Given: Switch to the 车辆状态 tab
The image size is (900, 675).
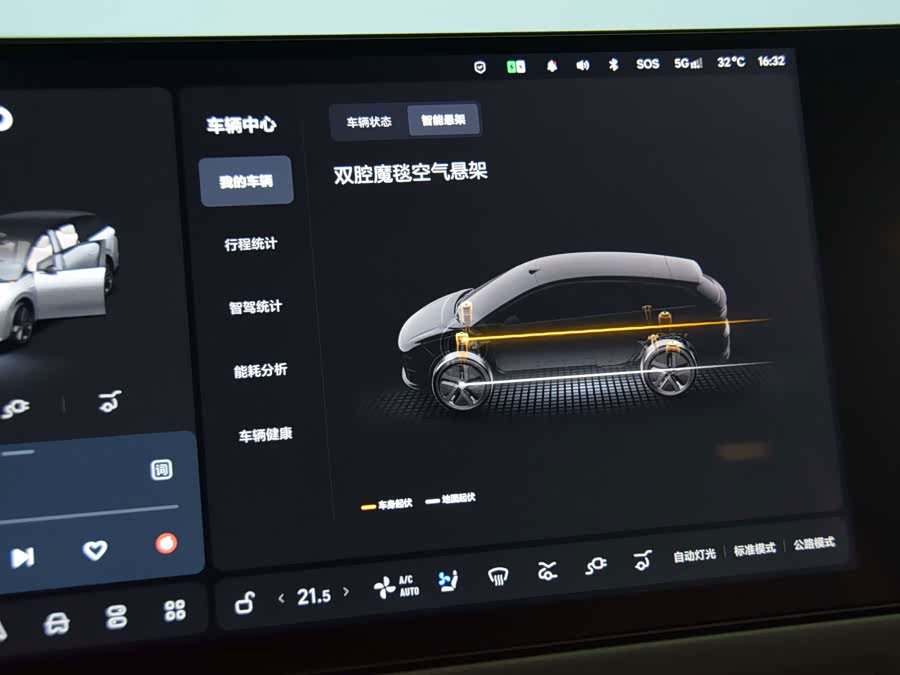Looking at the screenshot, I should click(369, 122).
